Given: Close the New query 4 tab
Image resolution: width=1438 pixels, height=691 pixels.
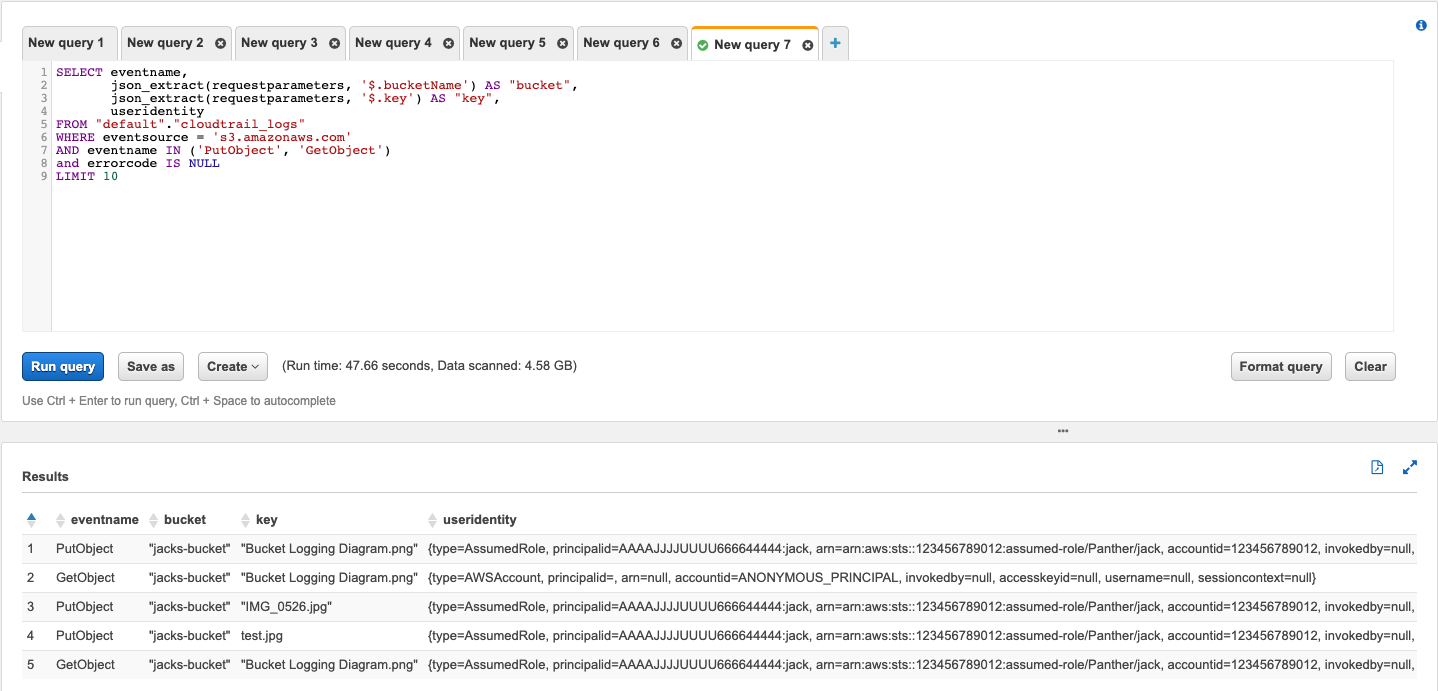Looking at the screenshot, I should (x=447, y=43).
